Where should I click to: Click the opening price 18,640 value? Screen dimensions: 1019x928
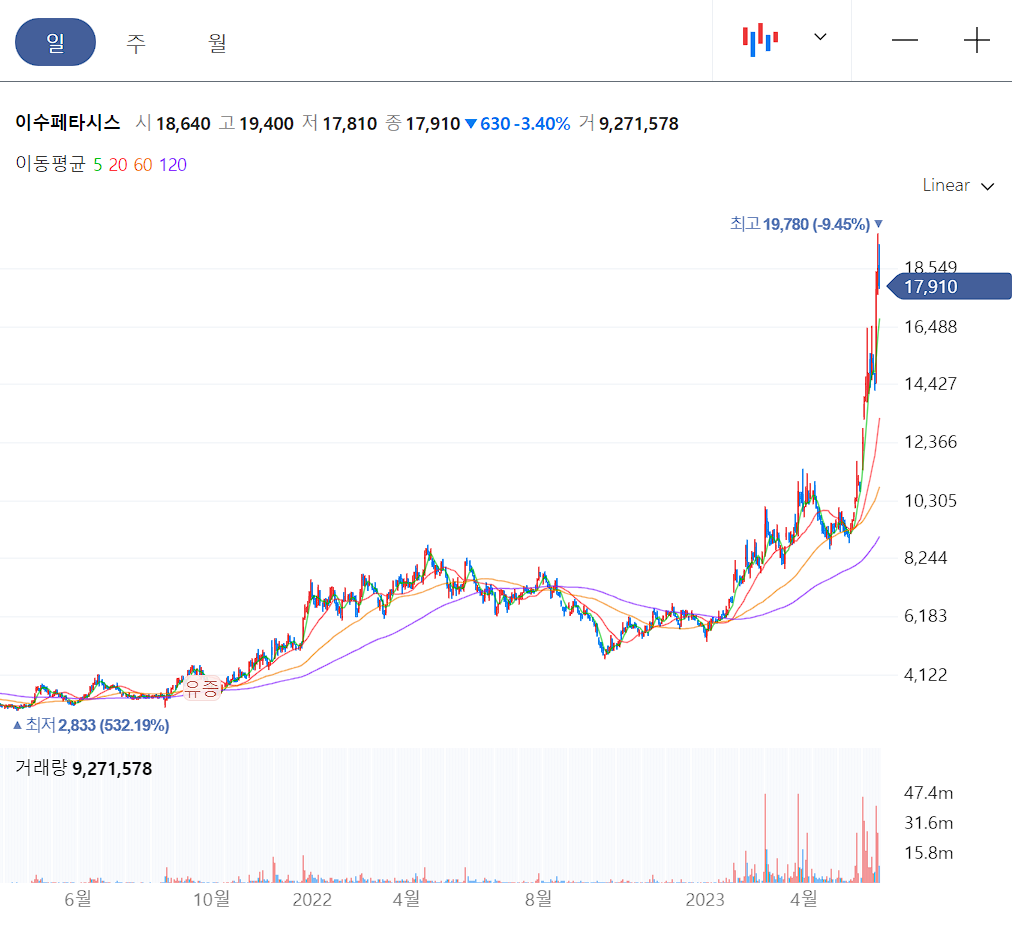(x=183, y=123)
